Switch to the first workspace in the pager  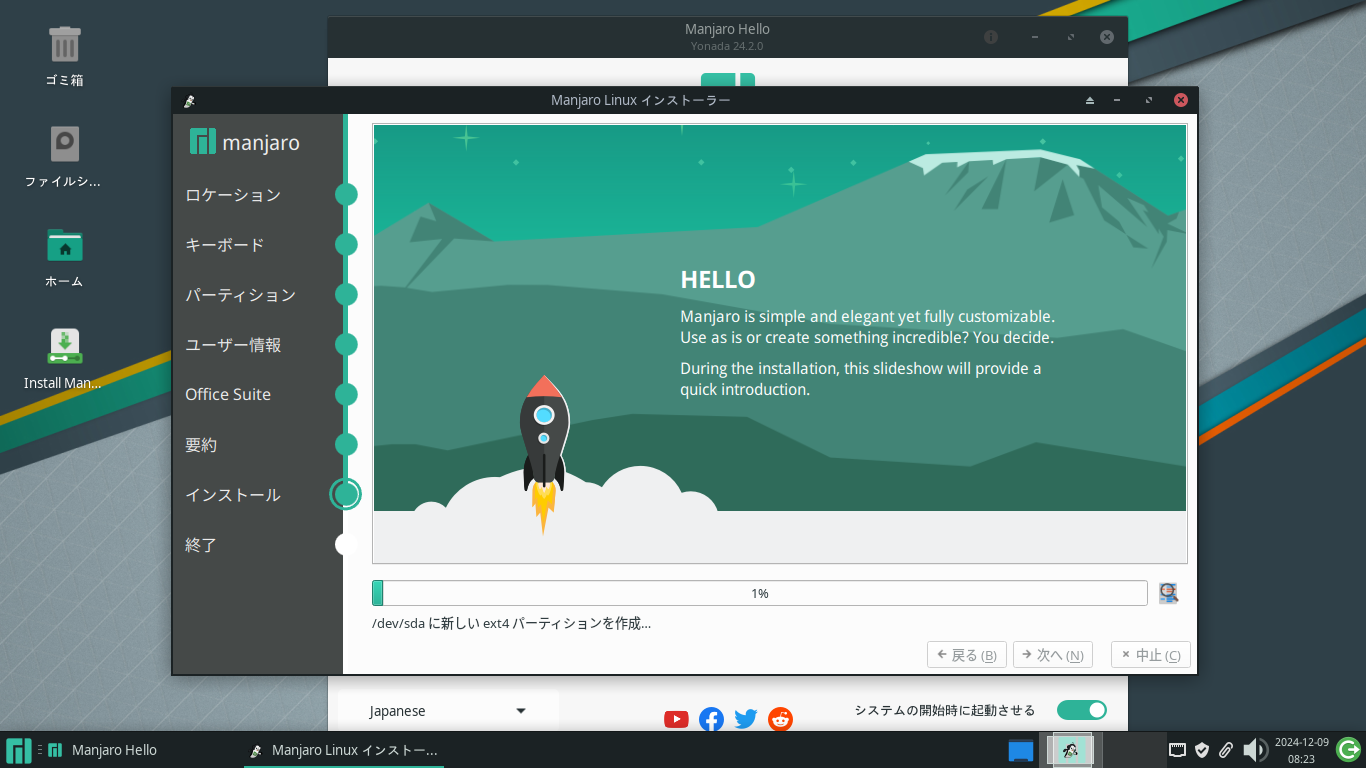click(1069, 750)
